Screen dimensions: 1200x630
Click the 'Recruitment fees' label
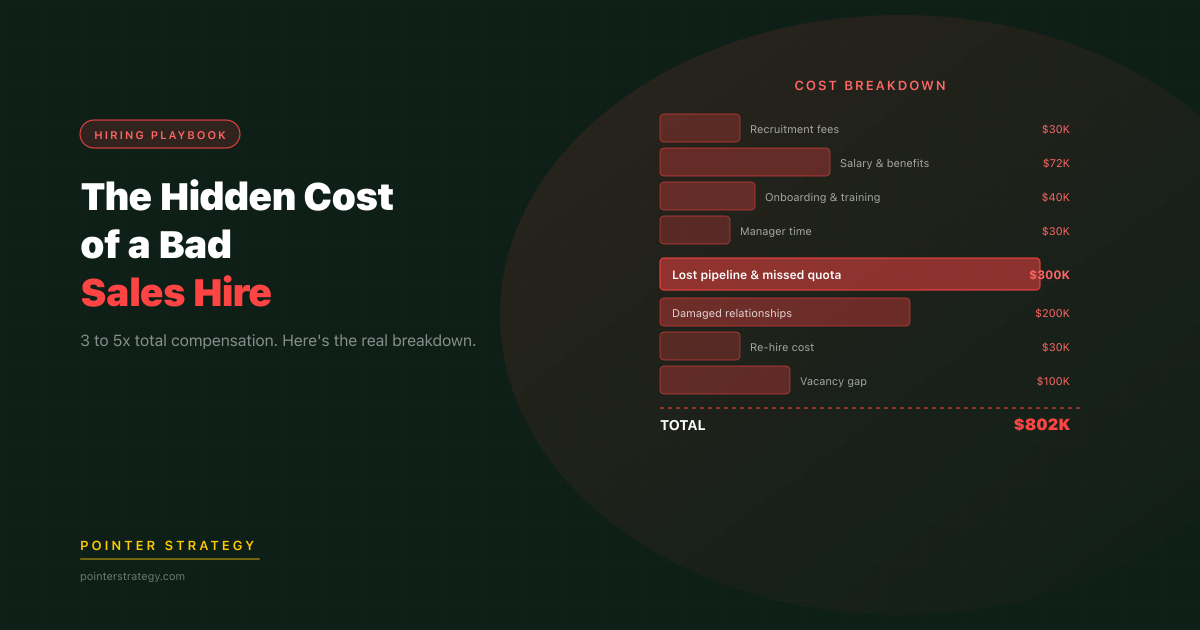coord(794,129)
